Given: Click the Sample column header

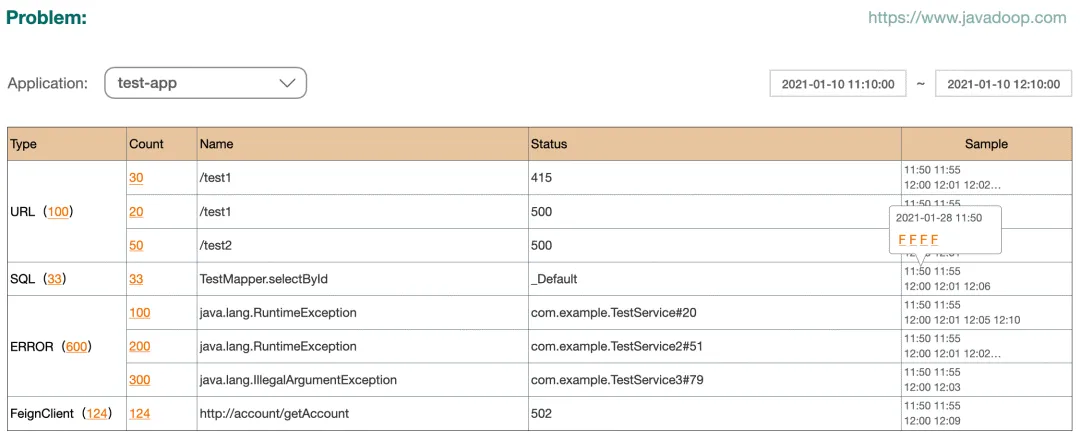Looking at the screenshot, I should point(986,144).
